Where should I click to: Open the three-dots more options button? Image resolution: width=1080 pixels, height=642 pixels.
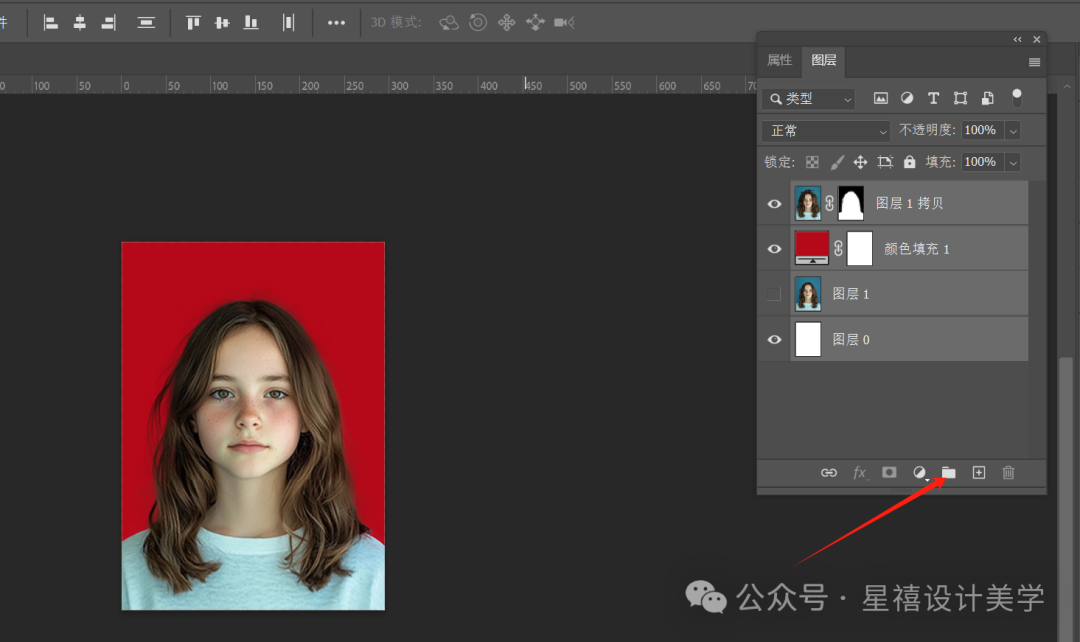pos(336,23)
